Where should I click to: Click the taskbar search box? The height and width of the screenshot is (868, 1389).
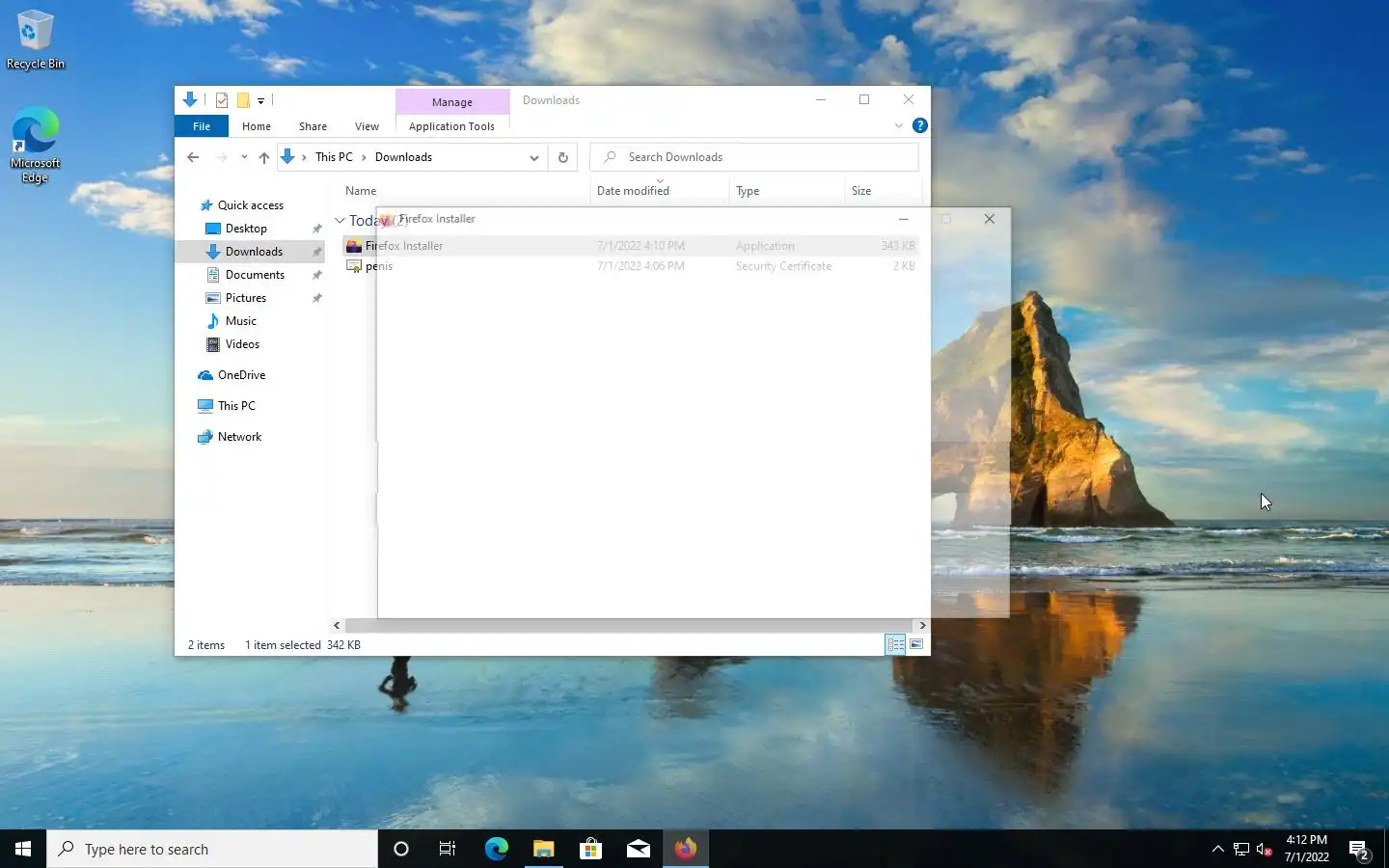(x=212, y=849)
